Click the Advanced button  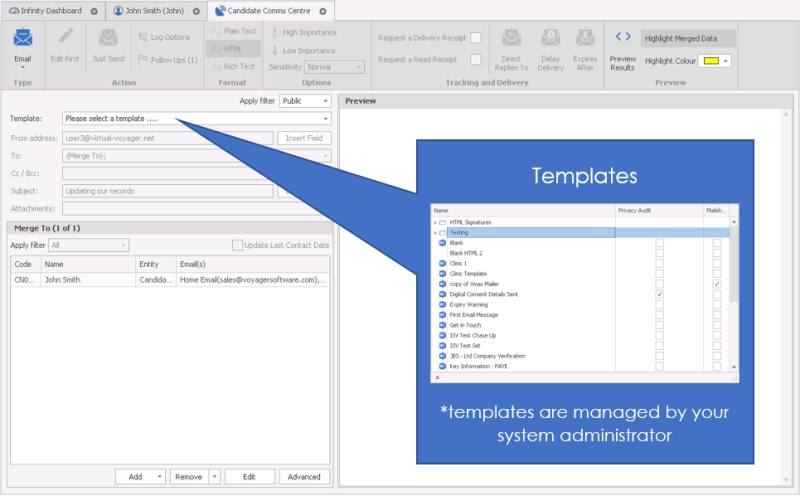305,477
